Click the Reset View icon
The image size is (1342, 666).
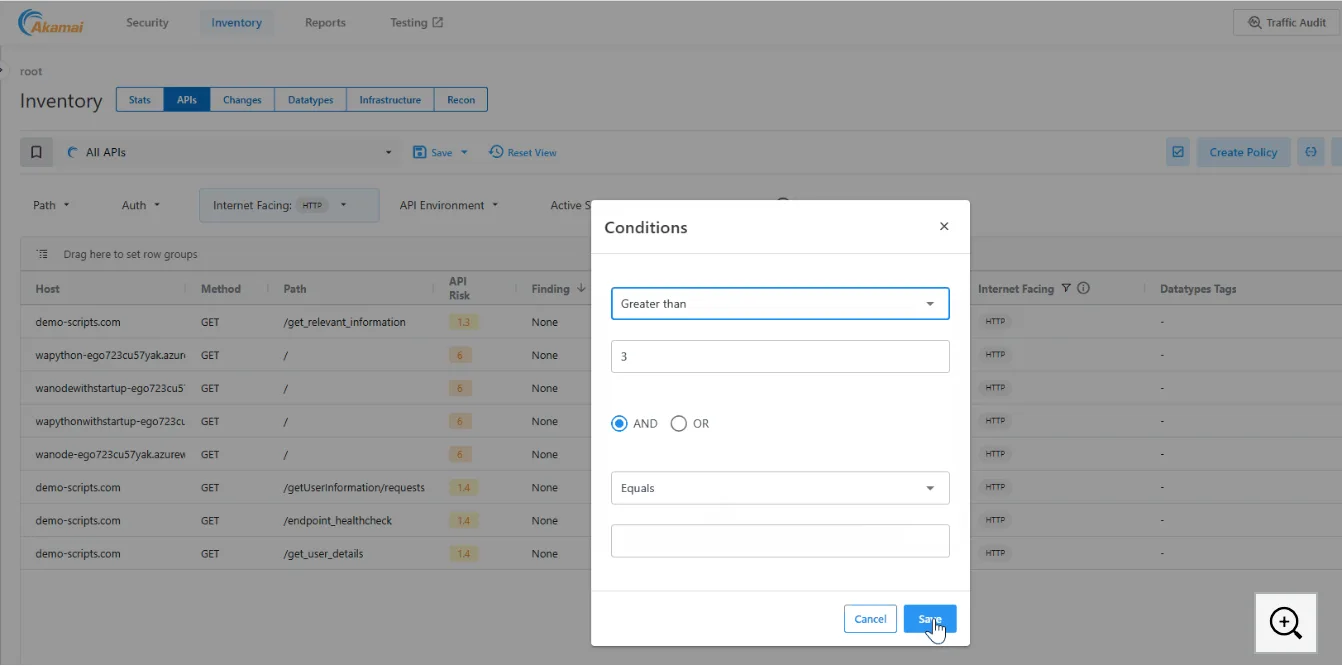click(x=495, y=151)
